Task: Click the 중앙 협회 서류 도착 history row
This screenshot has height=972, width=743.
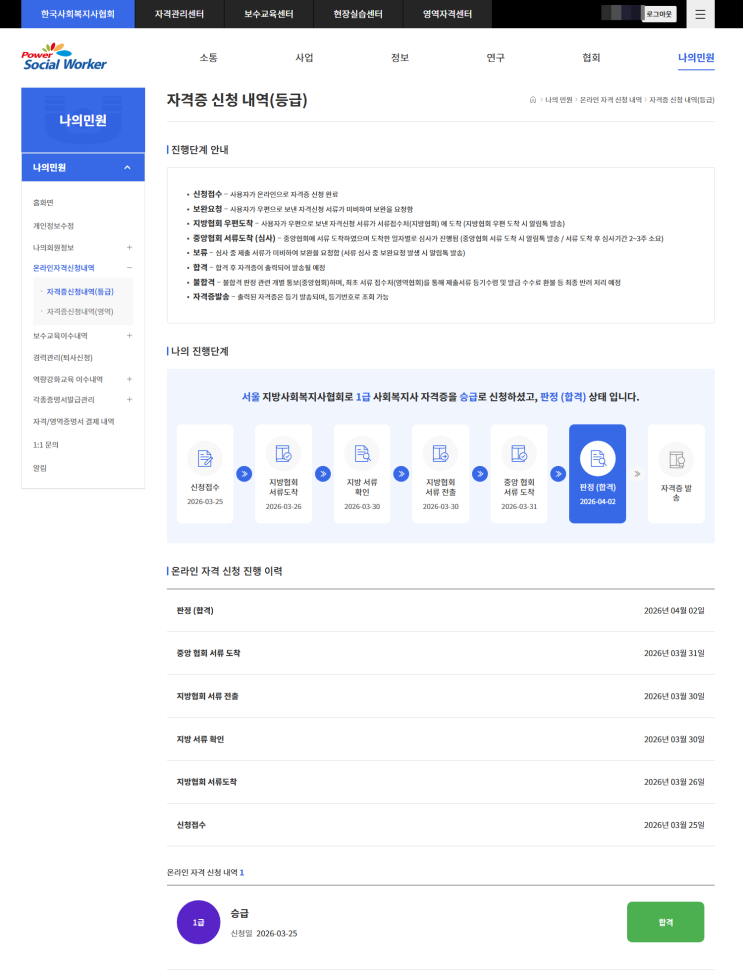Action: click(441, 653)
